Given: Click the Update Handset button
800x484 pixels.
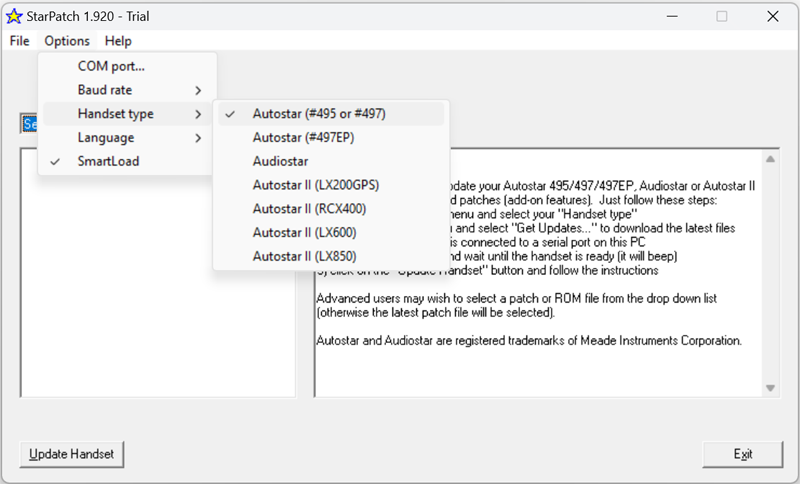Looking at the screenshot, I should click(x=71, y=454).
